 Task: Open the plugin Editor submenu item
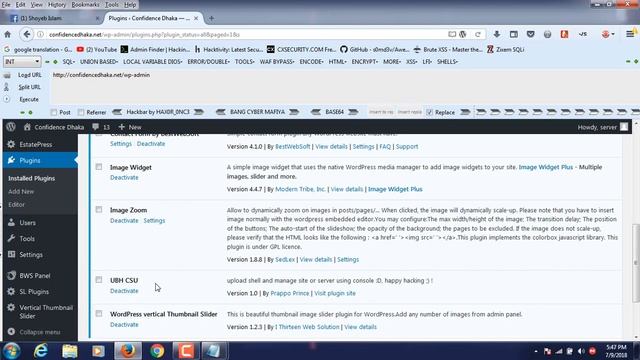point(16,204)
